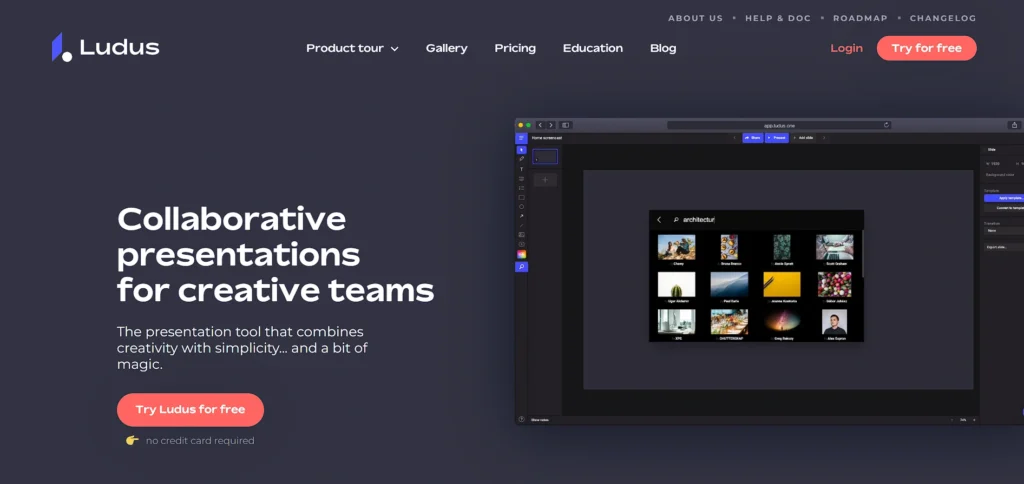Image resolution: width=1024 pixels, height=484 pixels.
Task: Select the people sitting outdoors photo thumbnail
Action: click(x=676, y=248)
